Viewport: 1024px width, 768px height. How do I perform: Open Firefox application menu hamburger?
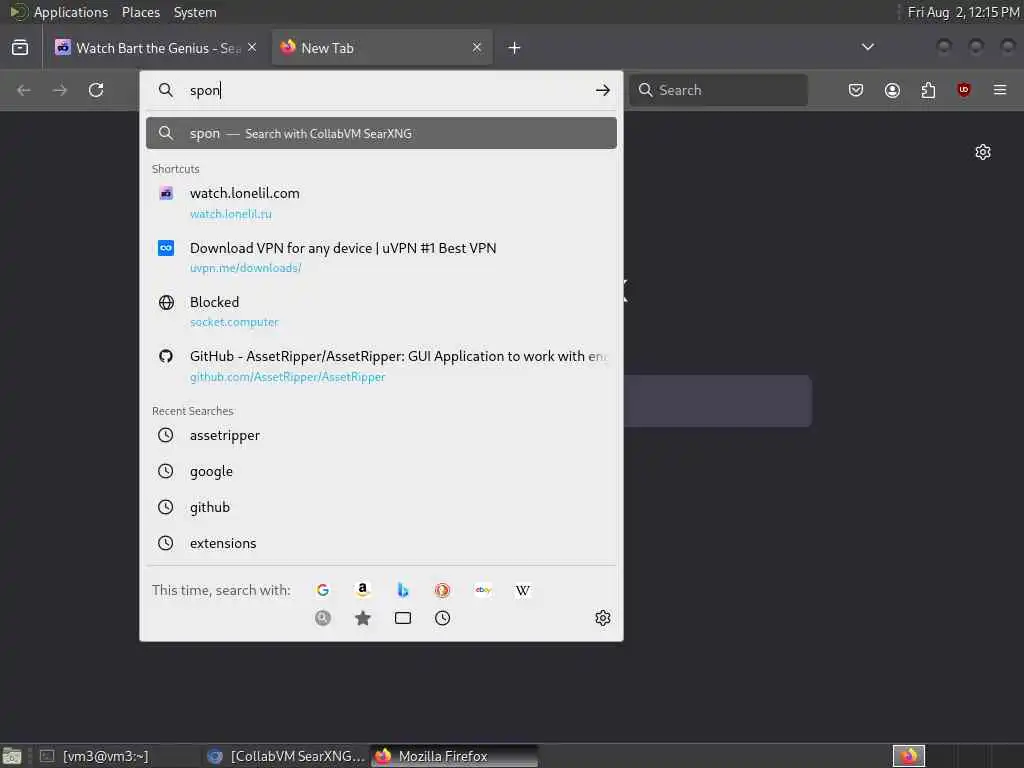(x=1000, y=89)
